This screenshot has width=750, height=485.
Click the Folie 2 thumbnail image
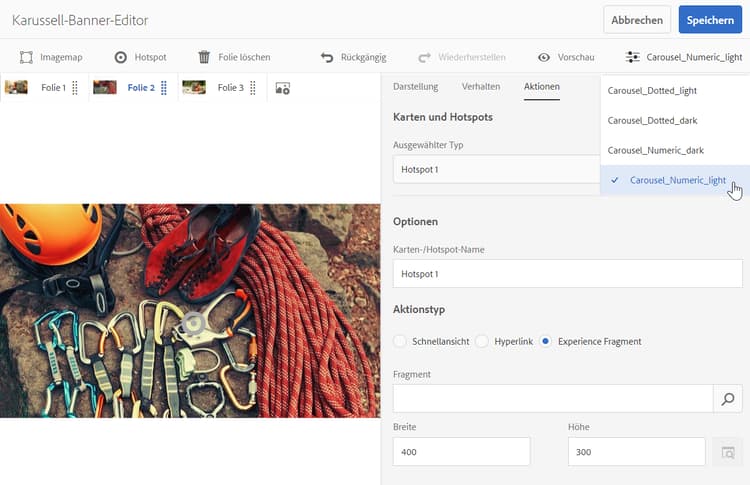click(x=105, y=87)
